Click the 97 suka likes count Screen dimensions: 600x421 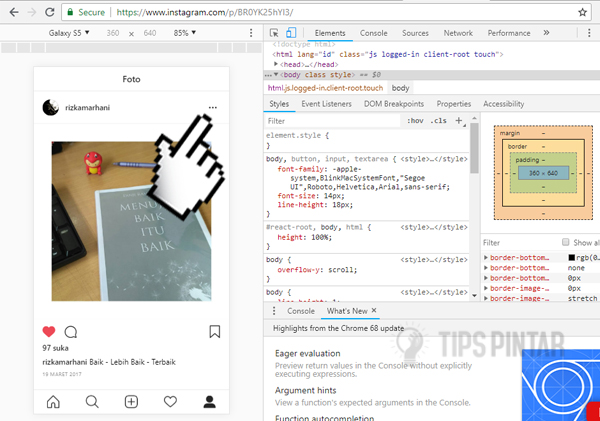(x=55, y=348)
